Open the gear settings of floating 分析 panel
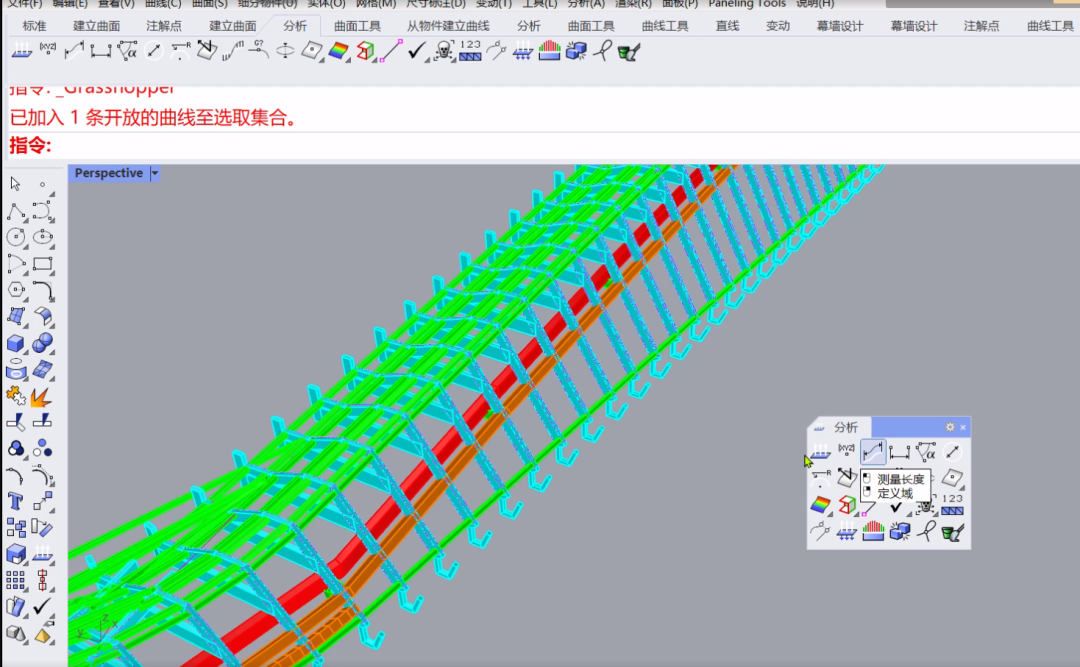Viewport: 1080px width, 667px height. 950,427
